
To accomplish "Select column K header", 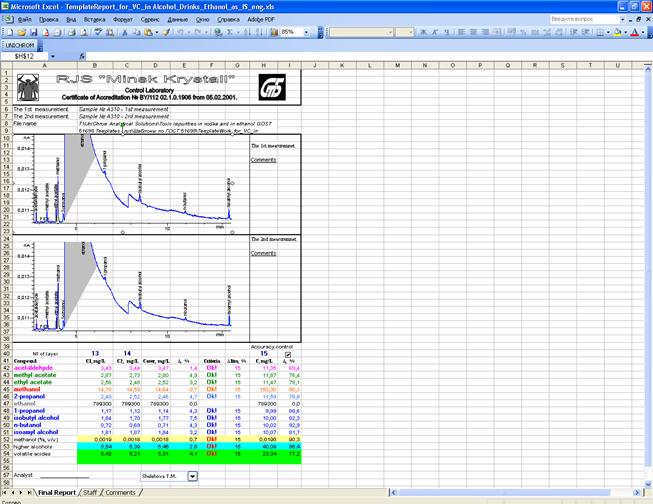I will point(342,65).
